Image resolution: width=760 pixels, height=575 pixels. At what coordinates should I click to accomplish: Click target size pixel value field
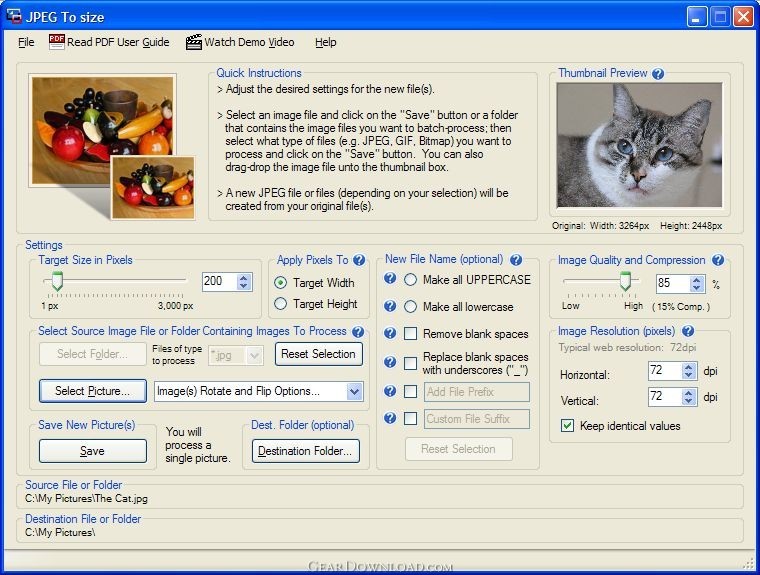(x=220, y=281)
